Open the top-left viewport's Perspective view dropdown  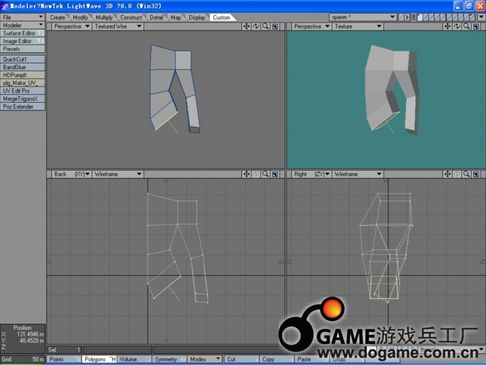(x=71, y=26)
